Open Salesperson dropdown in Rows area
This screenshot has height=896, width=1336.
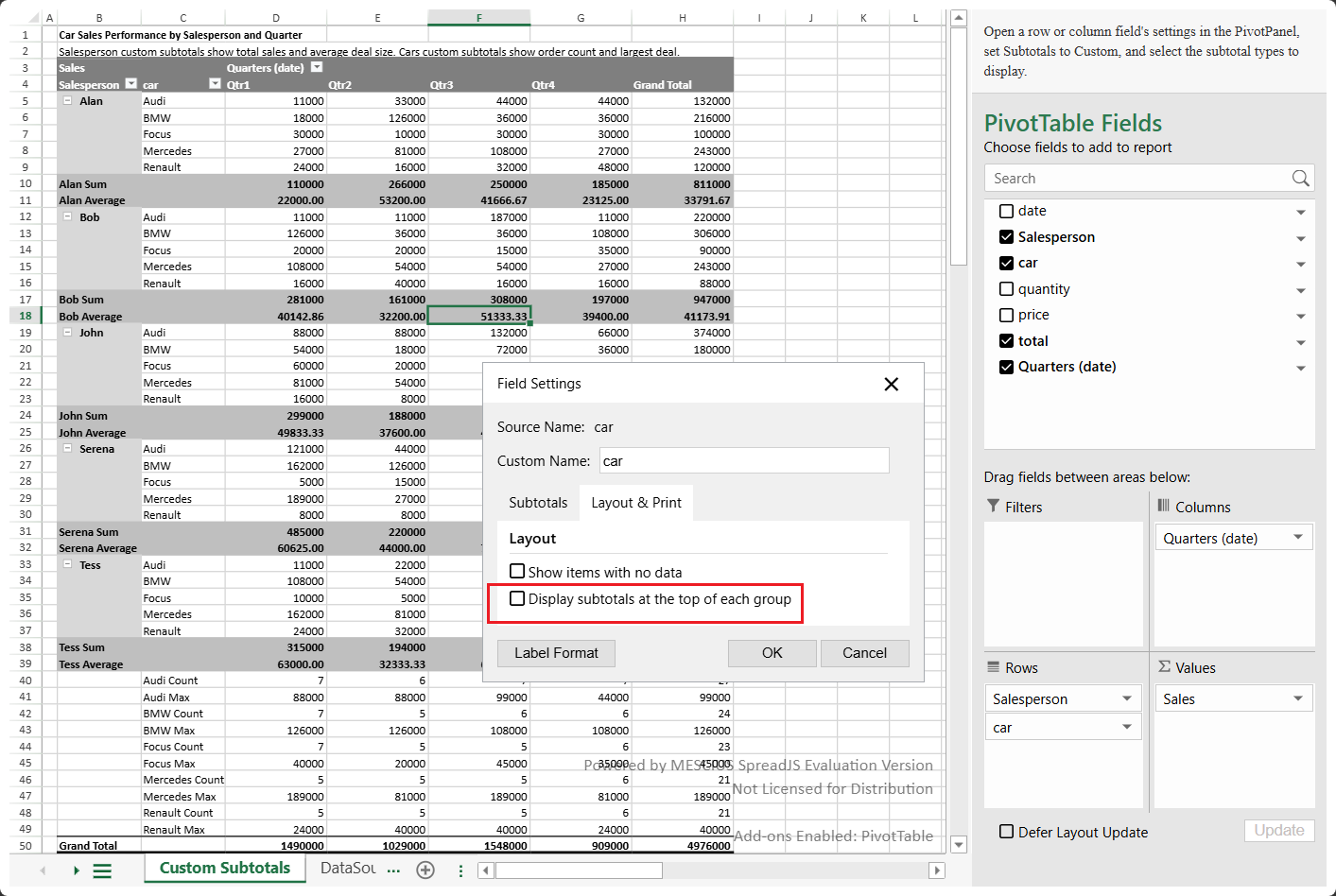[x=1127, y=698]
